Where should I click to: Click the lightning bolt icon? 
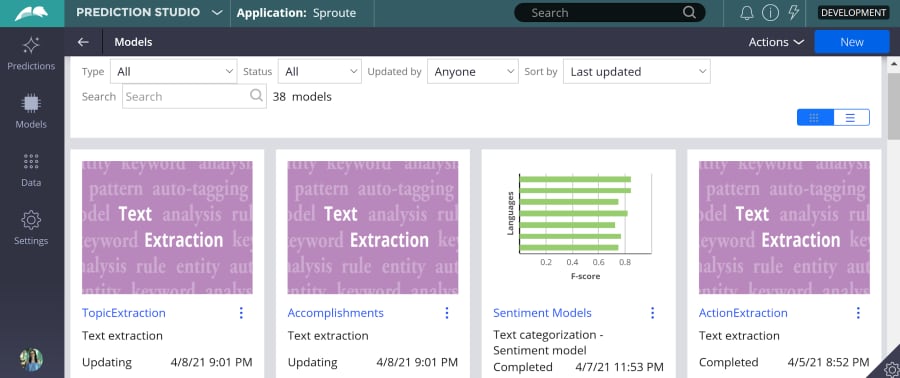[794, 13]
